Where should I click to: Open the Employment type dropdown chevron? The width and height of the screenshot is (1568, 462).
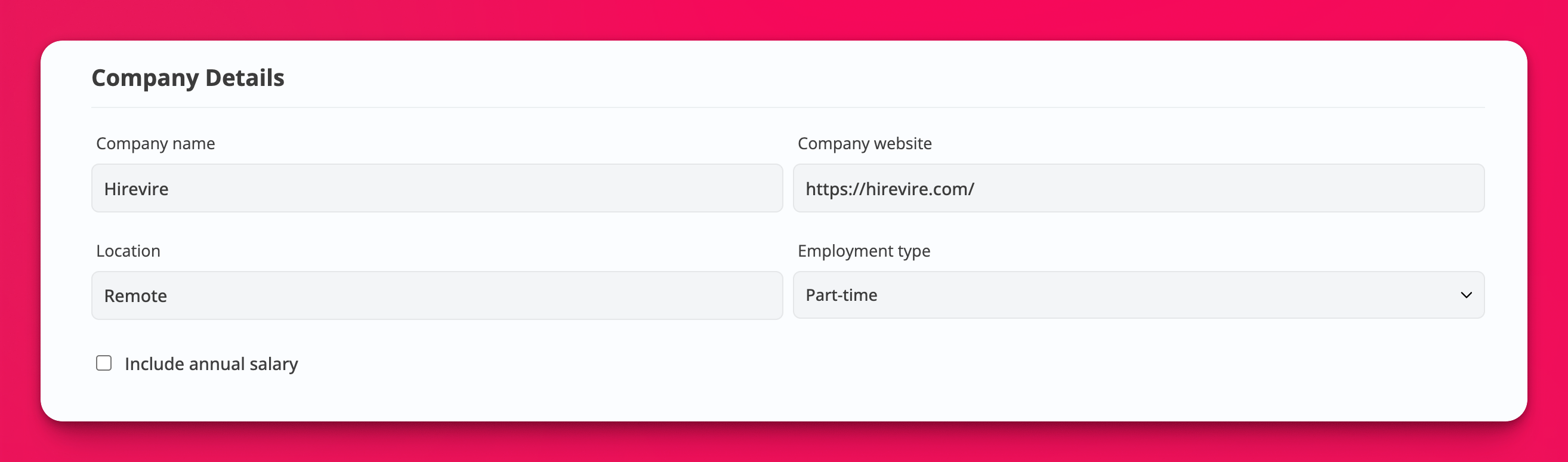(1466, 295)
